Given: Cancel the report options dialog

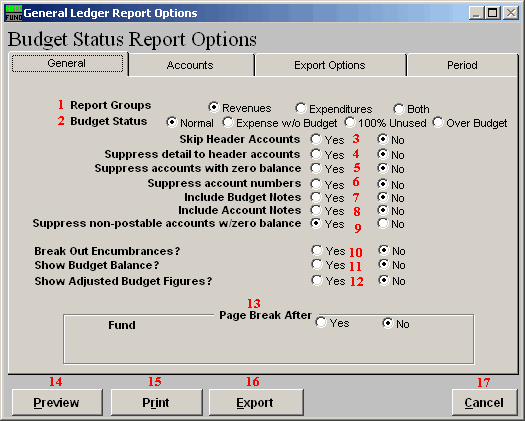Looking at the screenshot, I should tap(484, 402).
